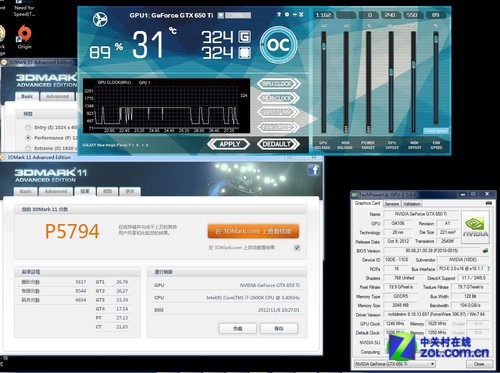Click the load button left of the save button

pos(238,328)
